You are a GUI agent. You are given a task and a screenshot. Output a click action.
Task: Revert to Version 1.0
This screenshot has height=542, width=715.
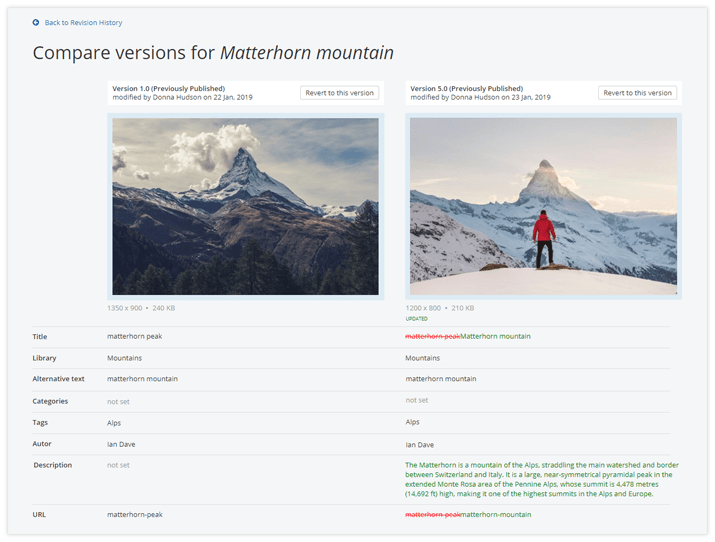pos(339,93)
